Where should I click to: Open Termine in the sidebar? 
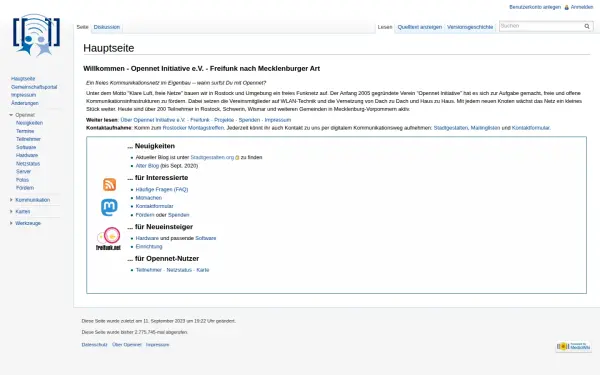[x=25, y=131]
